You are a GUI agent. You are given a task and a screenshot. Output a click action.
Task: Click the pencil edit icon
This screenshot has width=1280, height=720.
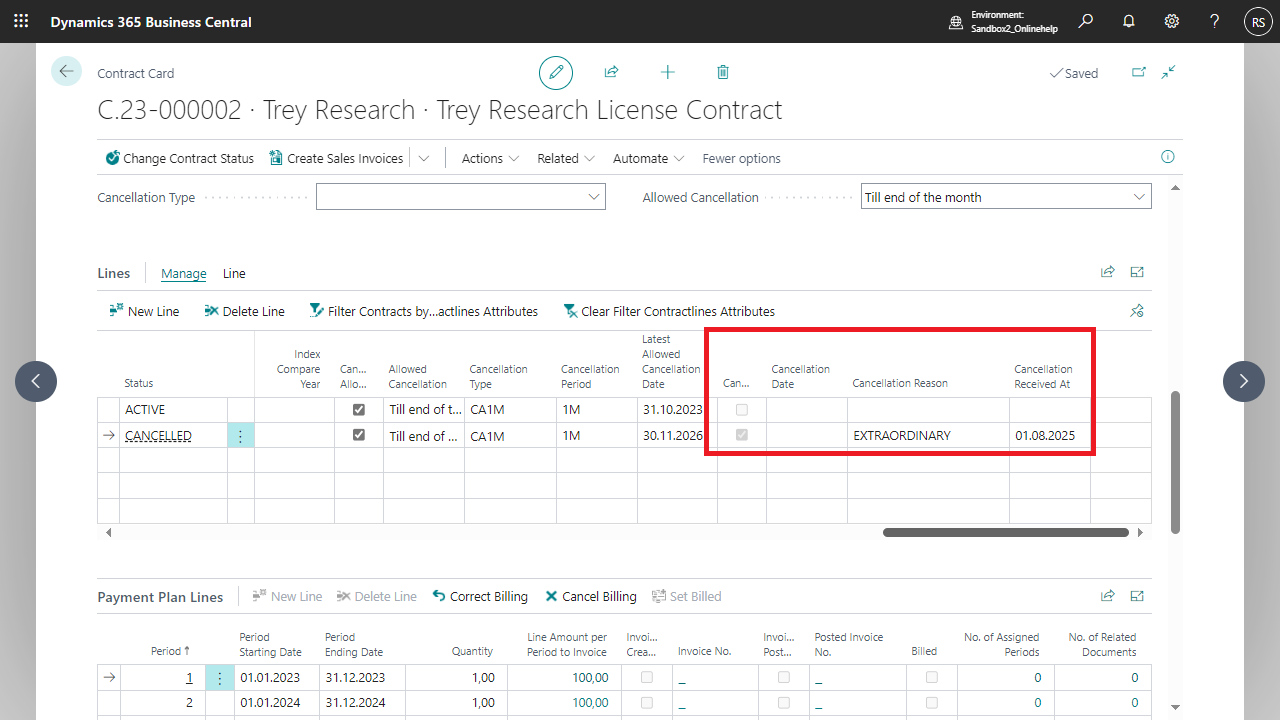556,72
